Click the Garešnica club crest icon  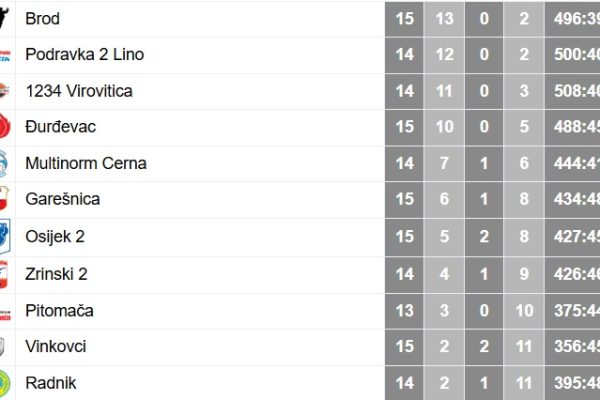tap(4, 199)
